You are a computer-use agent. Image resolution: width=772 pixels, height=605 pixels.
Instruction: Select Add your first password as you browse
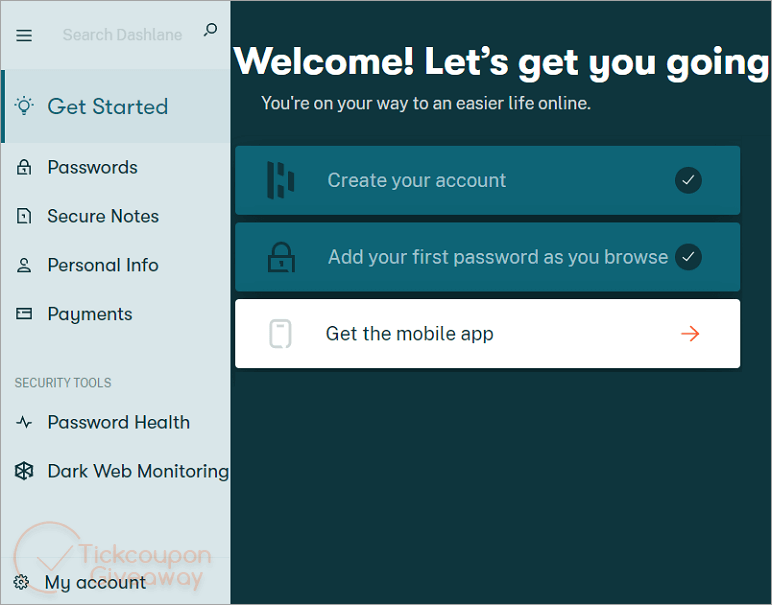(x=487, y=257)
